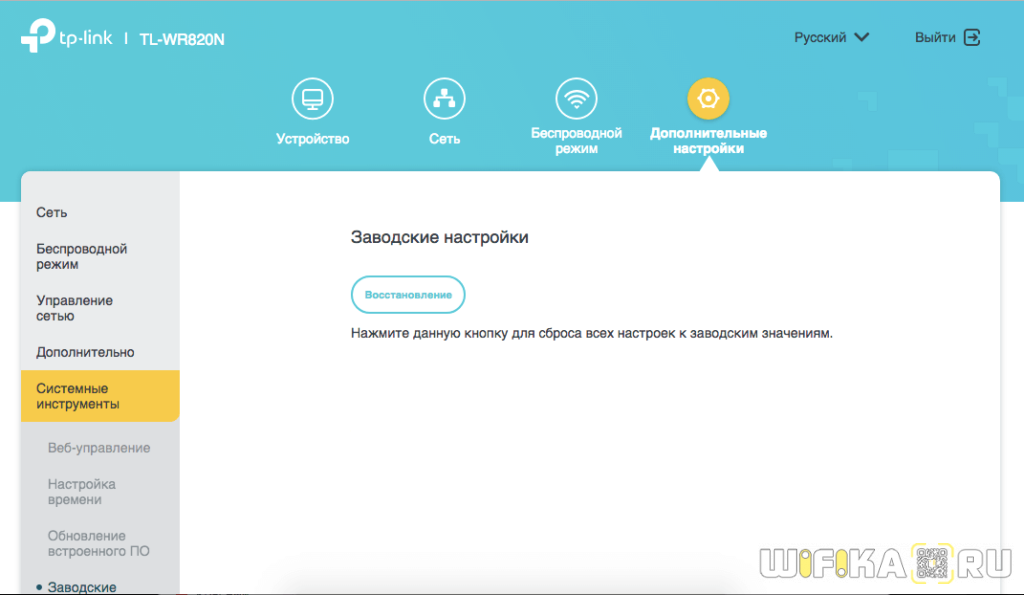Select Веб-управление submenu item
This screenshot has width=1024, height=595.
click(99, 448)
